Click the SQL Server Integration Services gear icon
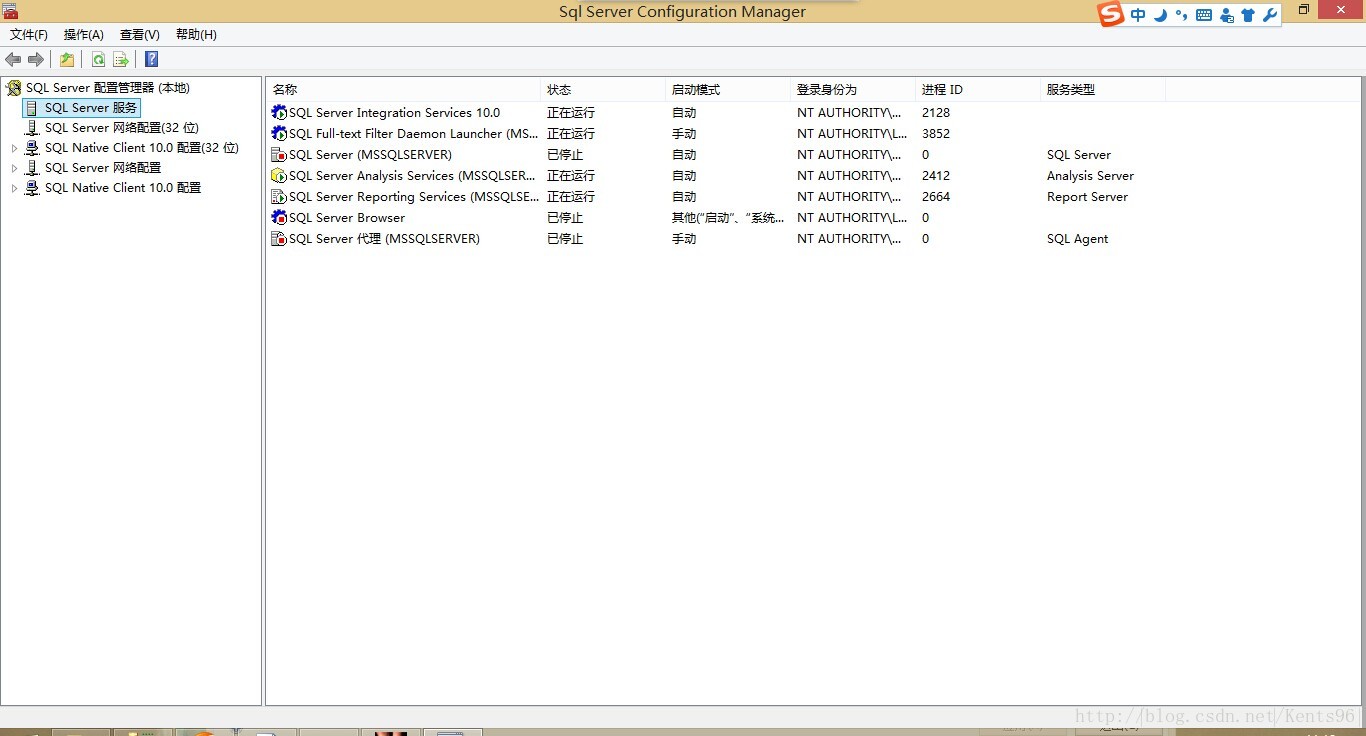Image resolution: width=1366 pixels, height=736 pixels. point(279,113)
